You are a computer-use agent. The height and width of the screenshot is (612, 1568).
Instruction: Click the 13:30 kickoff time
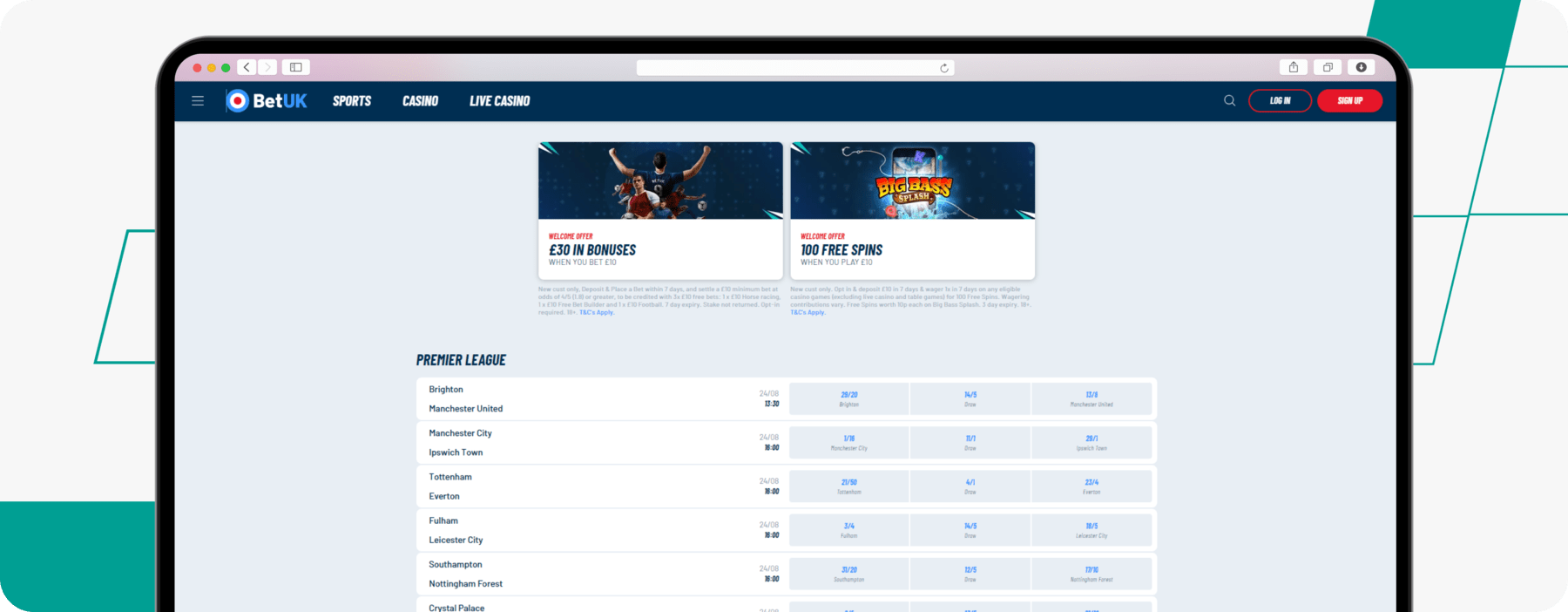(x=772, y=405)
